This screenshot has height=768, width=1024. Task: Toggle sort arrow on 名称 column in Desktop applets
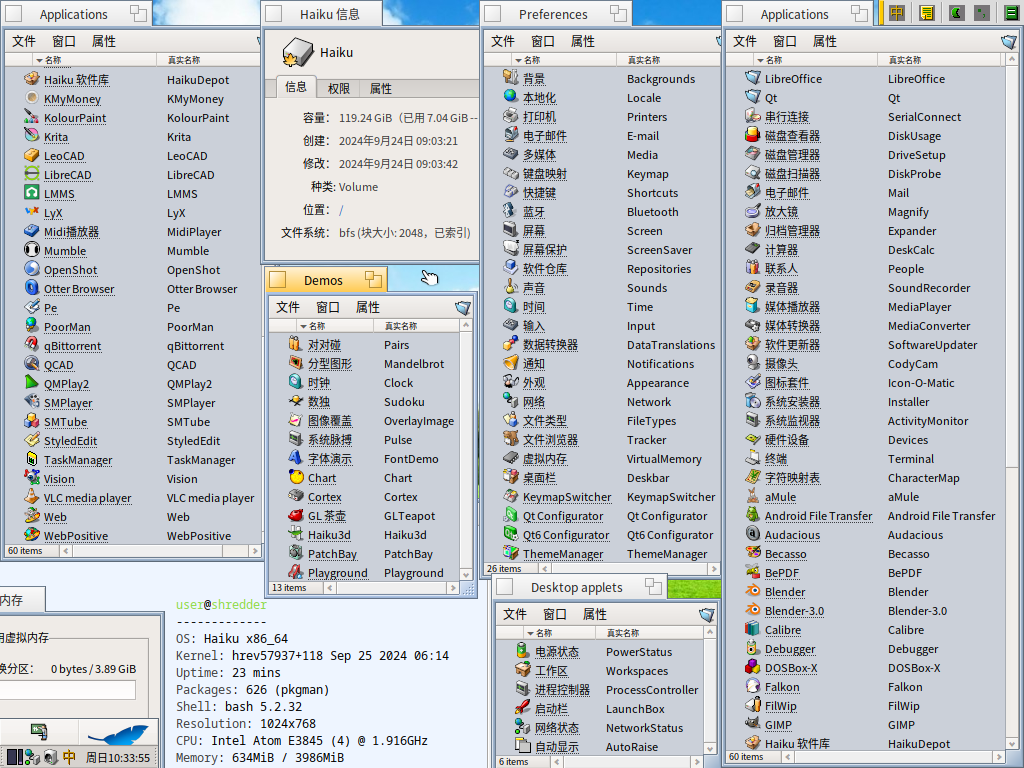click(x=530, y=633)
